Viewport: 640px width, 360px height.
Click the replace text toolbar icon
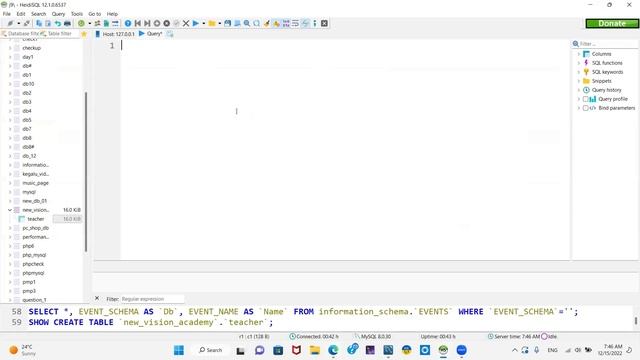click(x=256, y=23)
